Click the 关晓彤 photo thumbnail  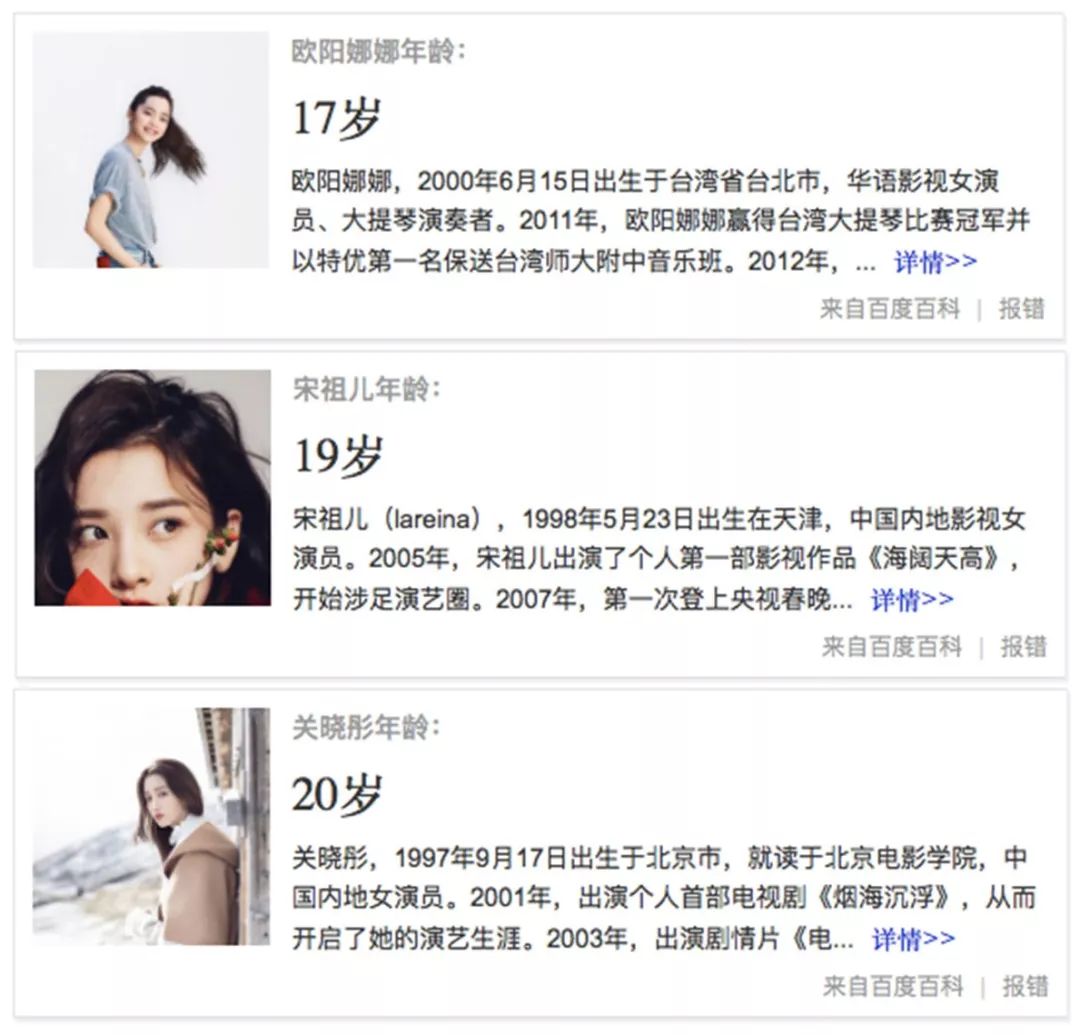(x=152, y=826)
